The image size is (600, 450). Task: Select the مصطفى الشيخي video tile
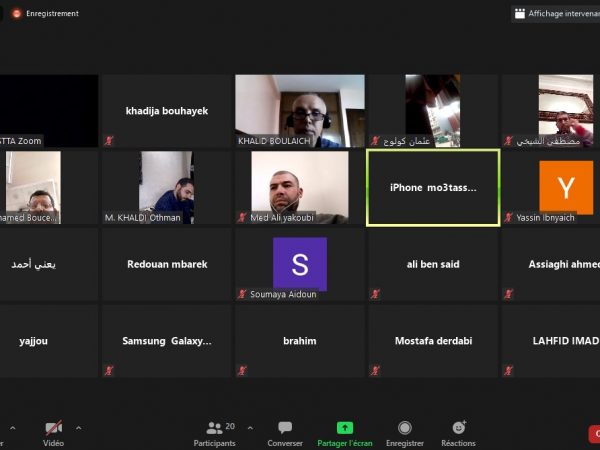pyautogui.click(x=551, y=111)
